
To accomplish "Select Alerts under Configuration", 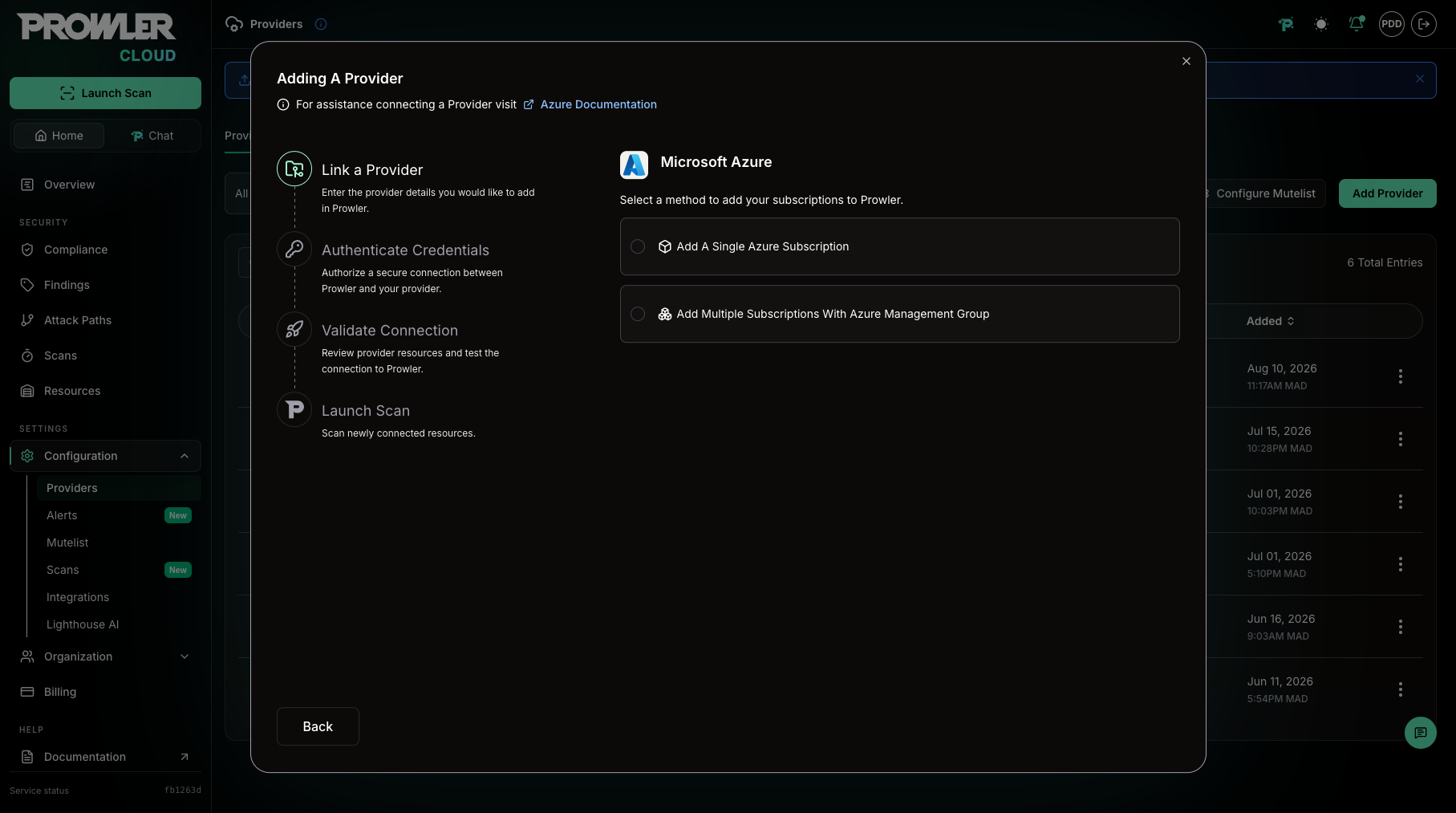I will 119,515.
